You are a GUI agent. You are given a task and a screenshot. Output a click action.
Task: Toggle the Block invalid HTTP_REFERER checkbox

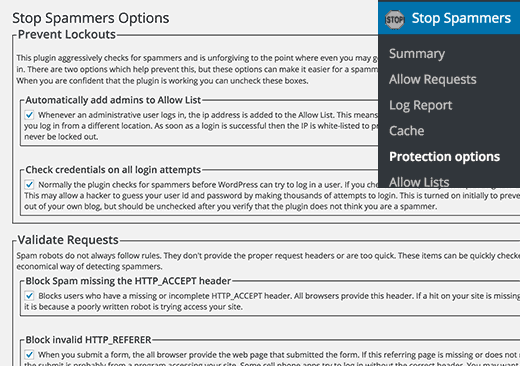pos(29,354)
